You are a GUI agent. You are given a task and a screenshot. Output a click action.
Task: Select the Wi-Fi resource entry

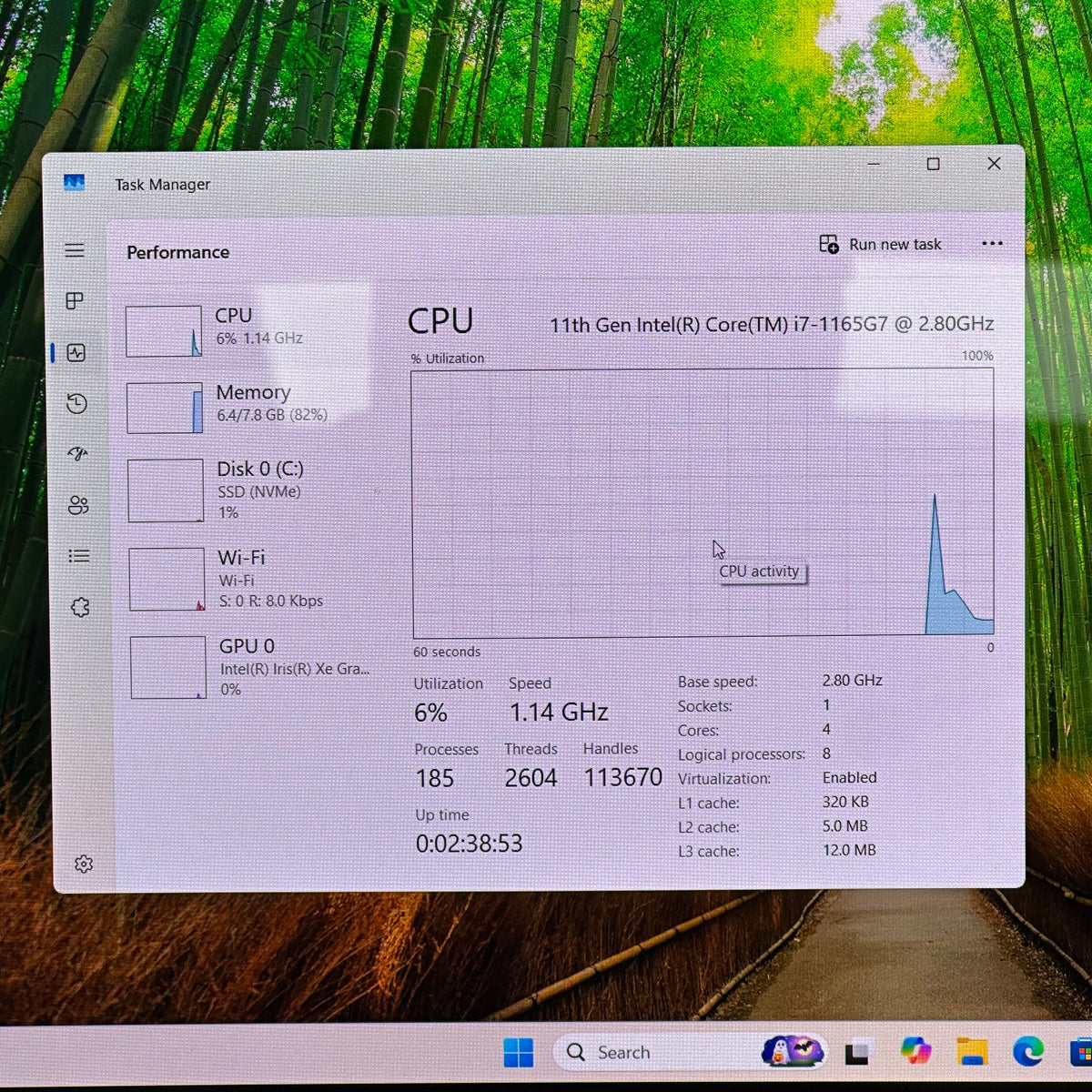coord(252,579)
